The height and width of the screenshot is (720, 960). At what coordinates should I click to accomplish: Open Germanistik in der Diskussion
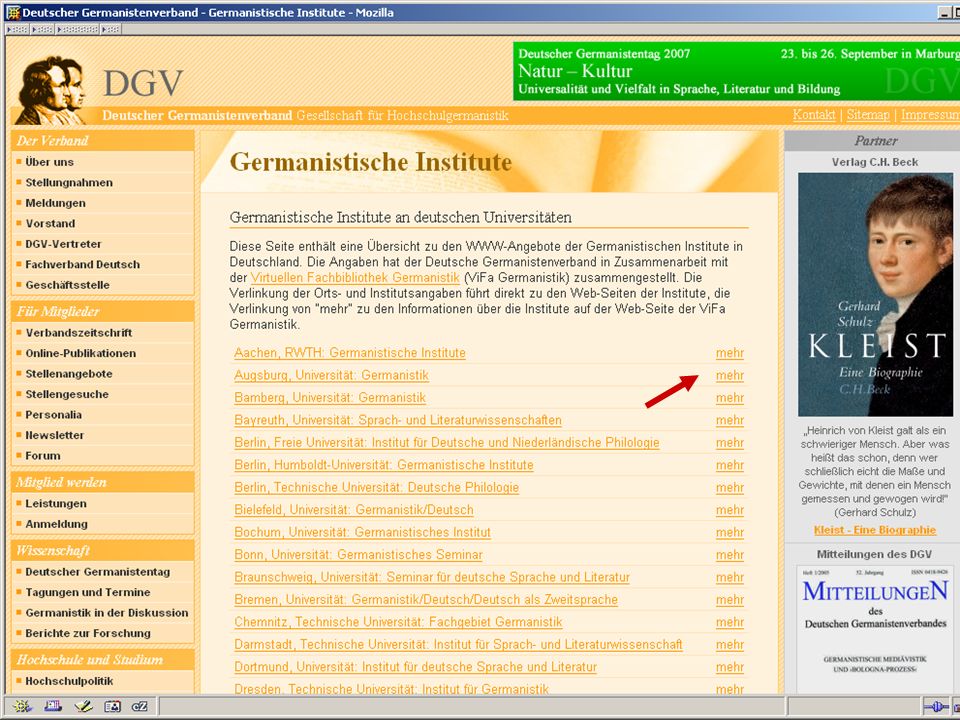pyautogui.click(x=107, y=613)
